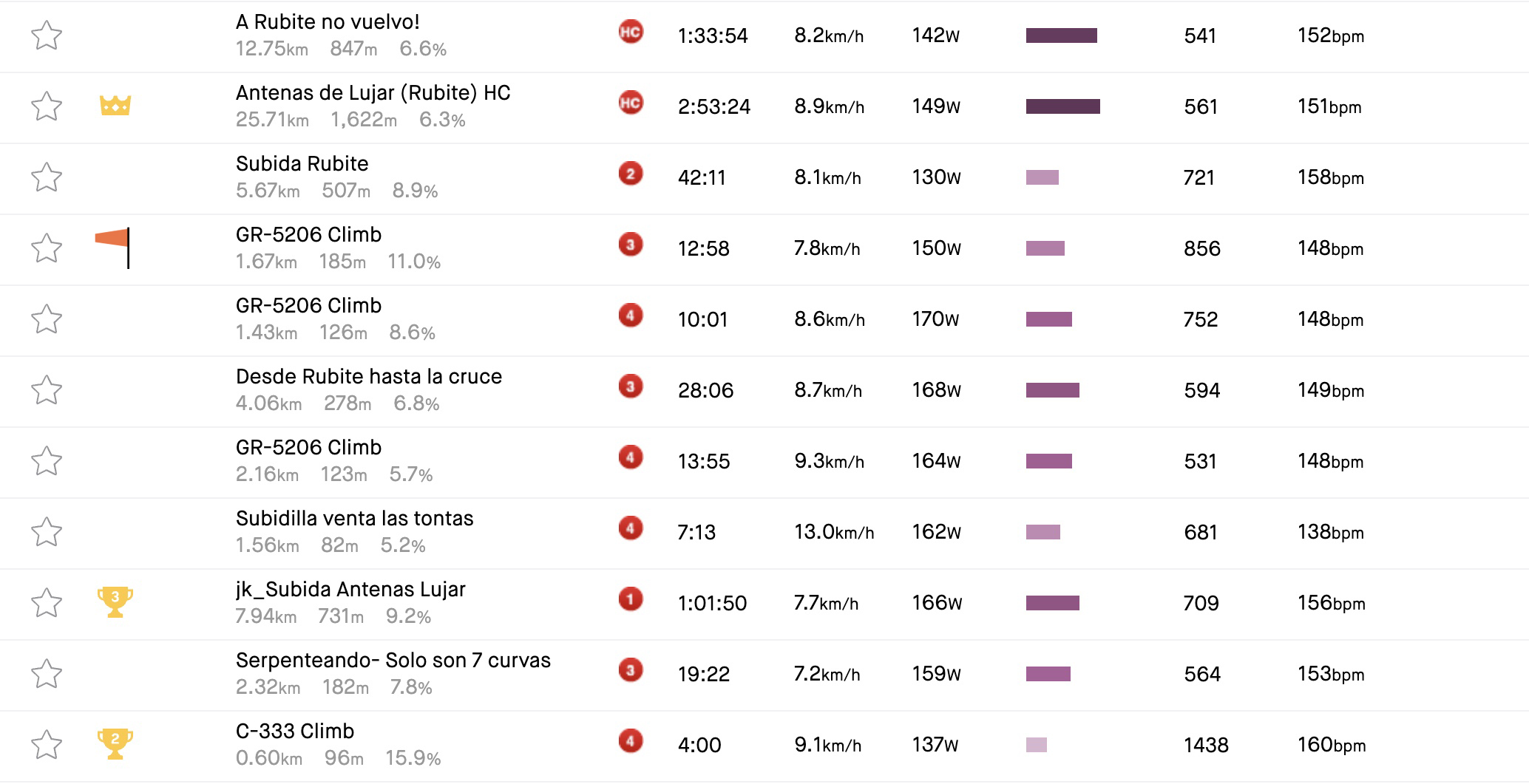This screenshot has height=784, width=1529.
Task: Open the Subidilla venta las tontas link
Action: (x=354, y=519)
